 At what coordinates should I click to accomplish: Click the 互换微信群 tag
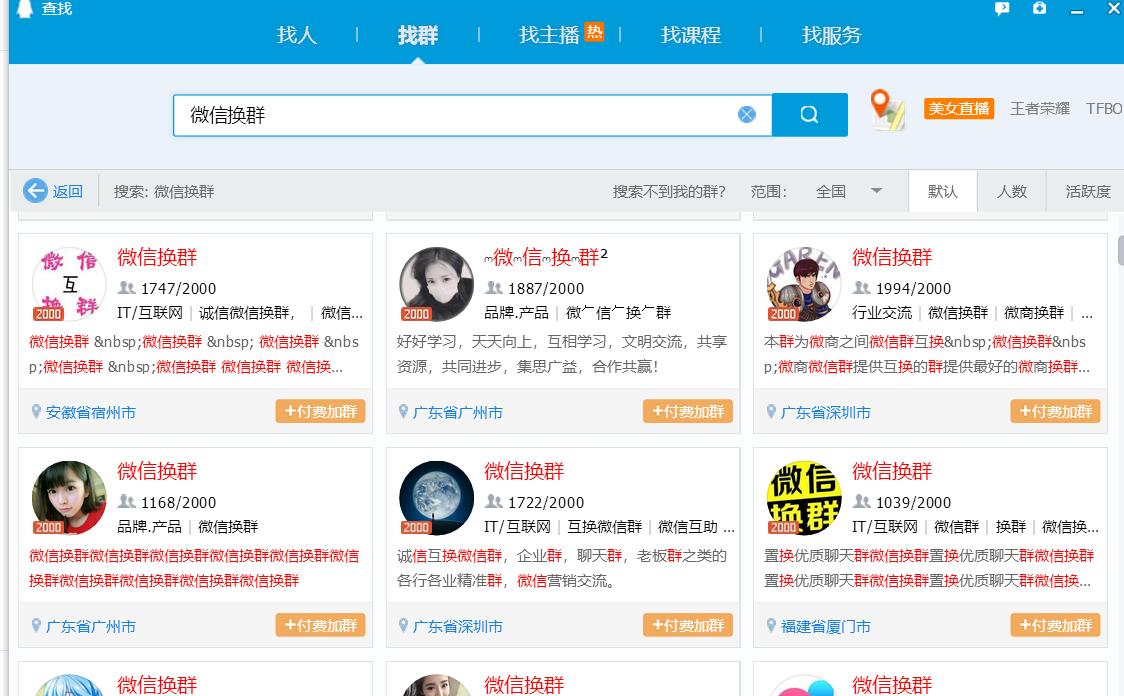click(604, 527)
